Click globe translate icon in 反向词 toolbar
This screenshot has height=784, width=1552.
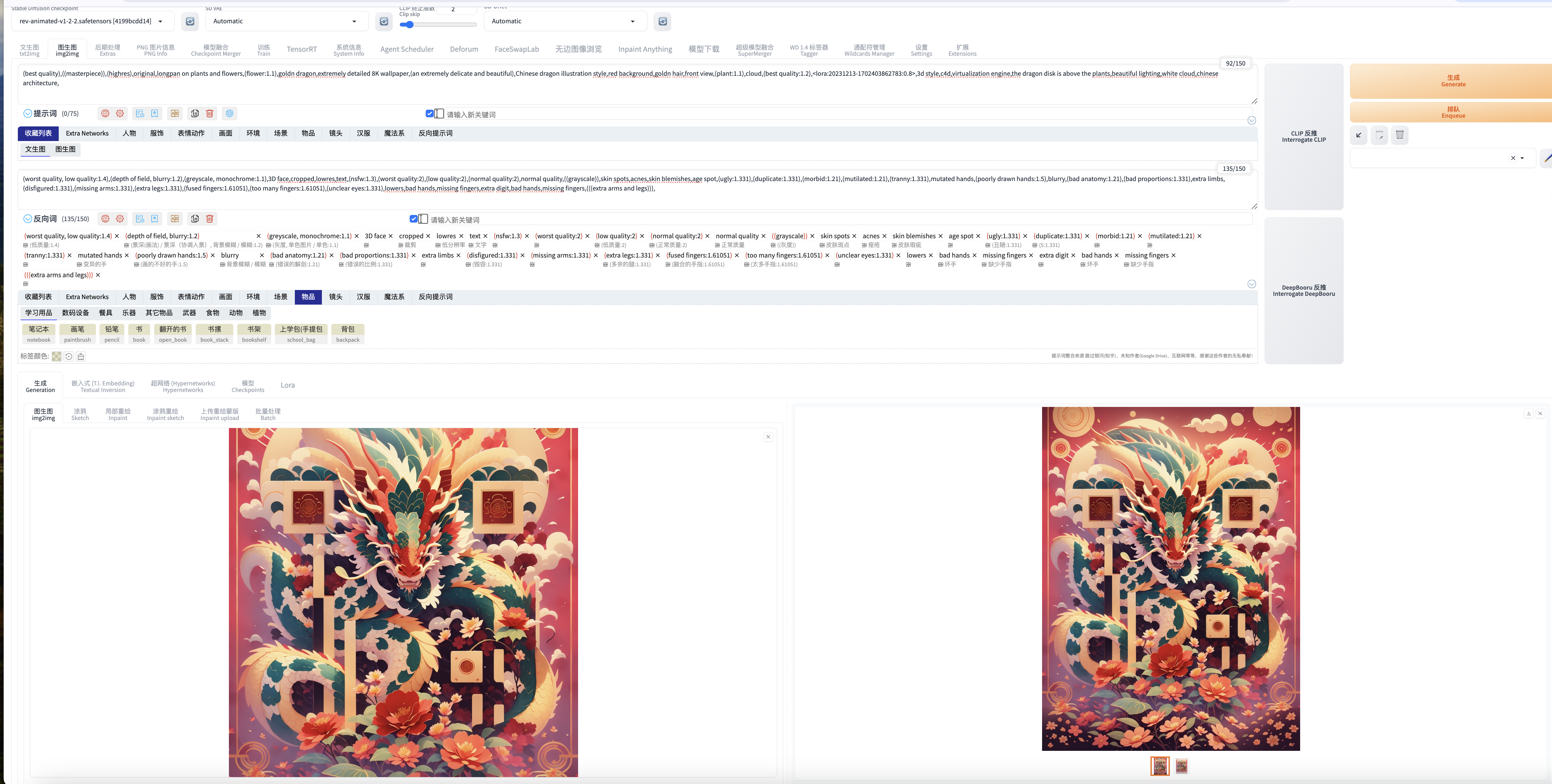(105, 219)
